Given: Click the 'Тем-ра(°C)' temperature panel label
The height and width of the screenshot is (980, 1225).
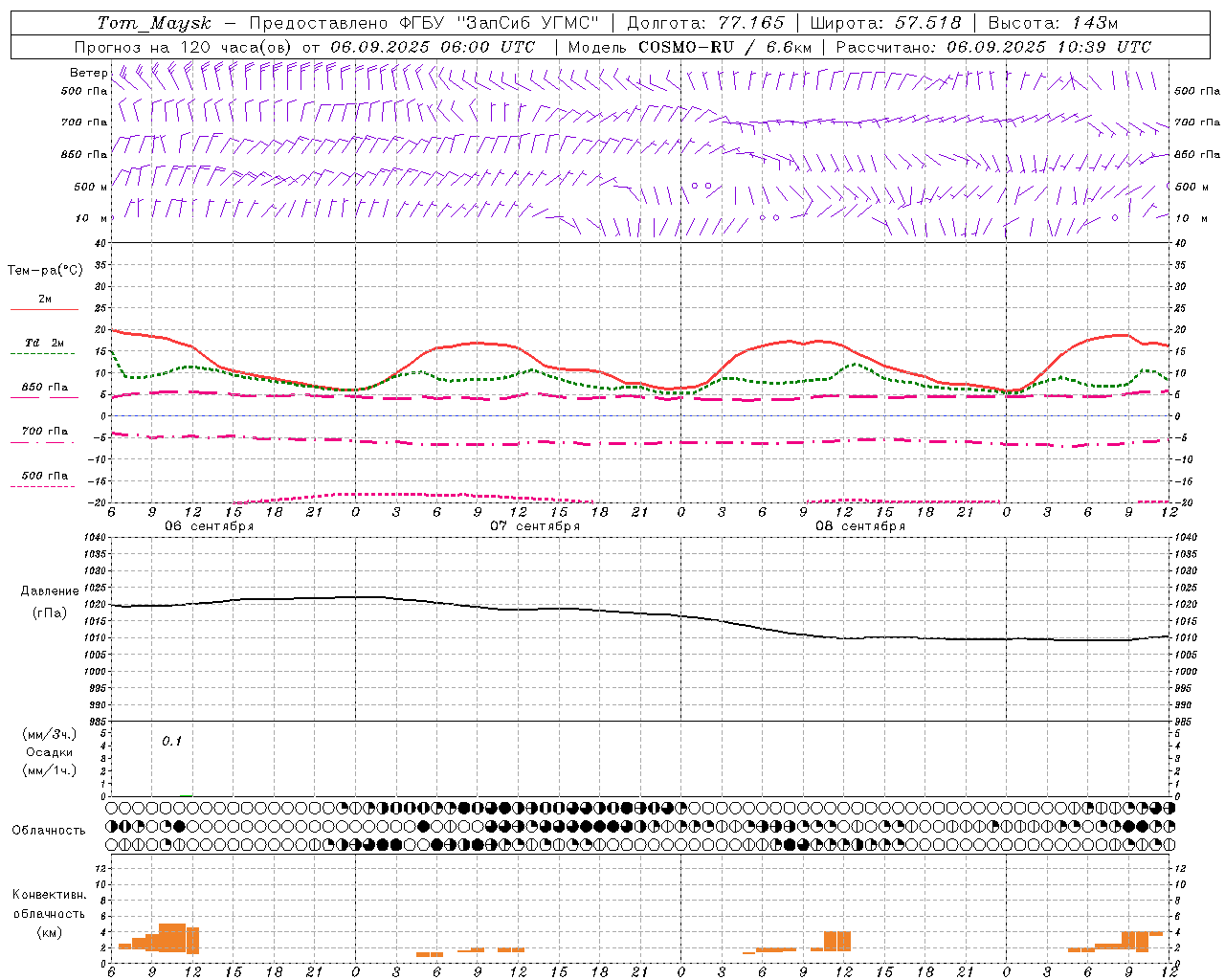Looking at the screenshot, I should 45,270.
